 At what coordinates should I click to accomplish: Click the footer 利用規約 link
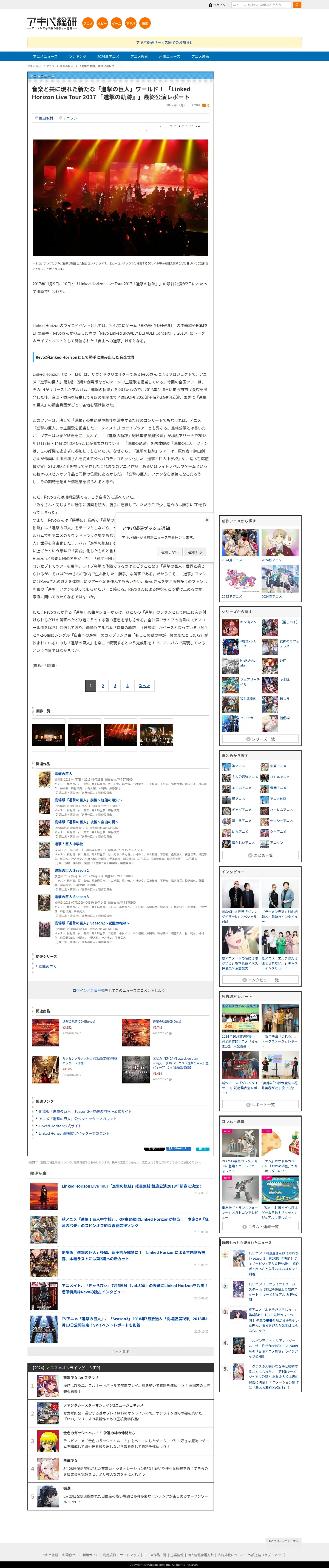point(109,1555)
